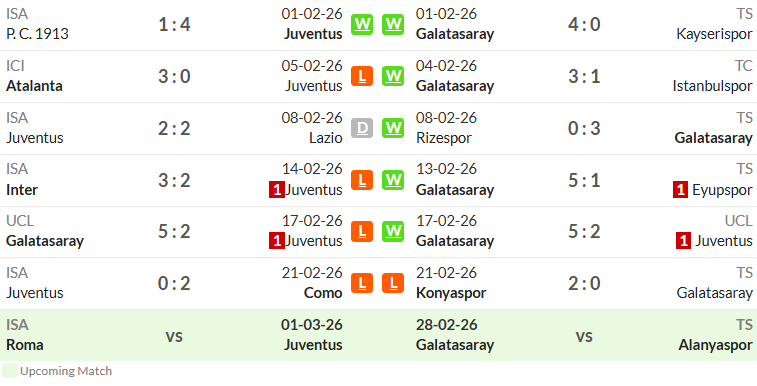Click the W badge for Juventus on 01-02-26
Screen dimensions: 757x386
click(362, 24)
